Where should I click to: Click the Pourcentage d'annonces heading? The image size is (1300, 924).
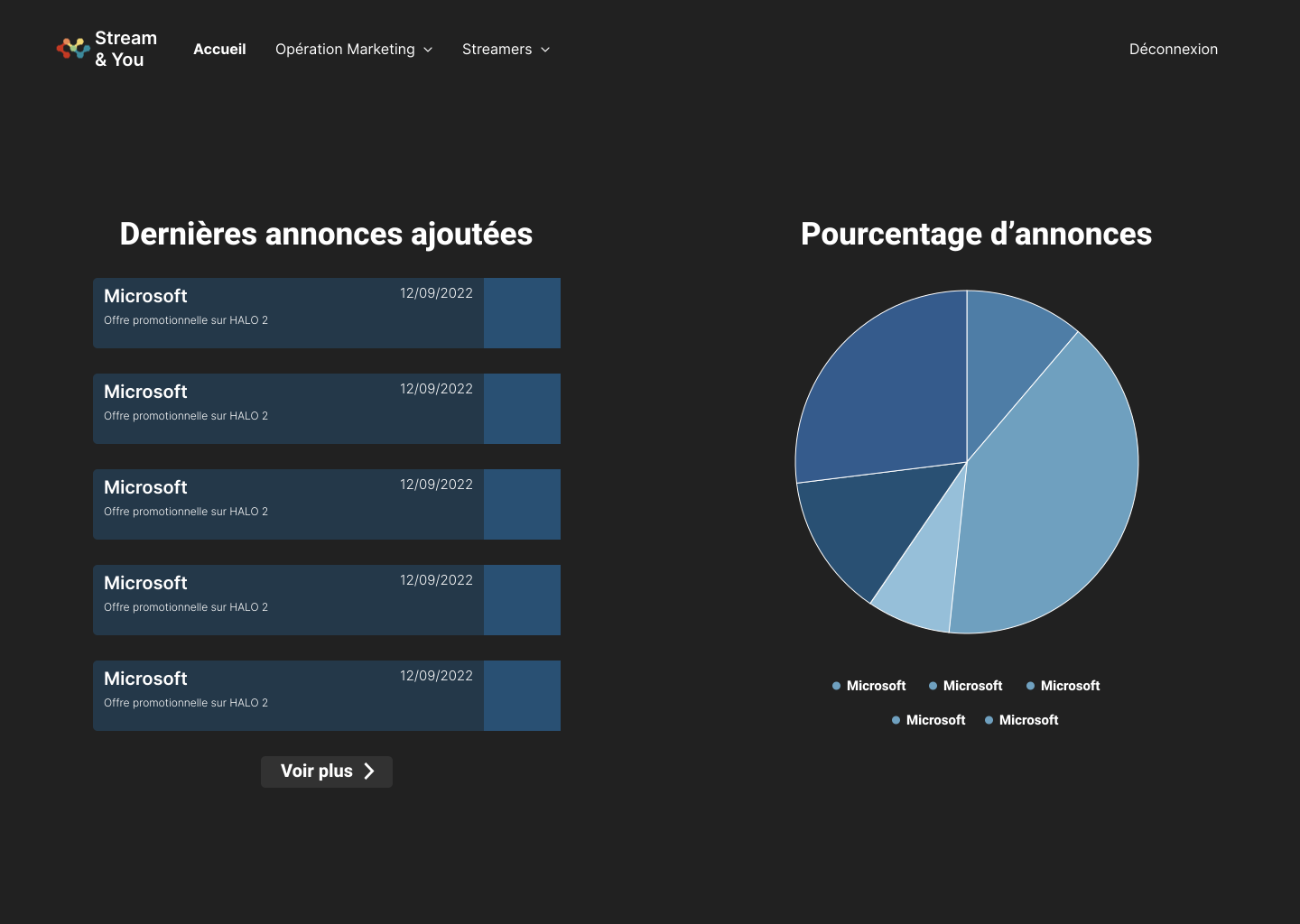click(x=976, y=235)
